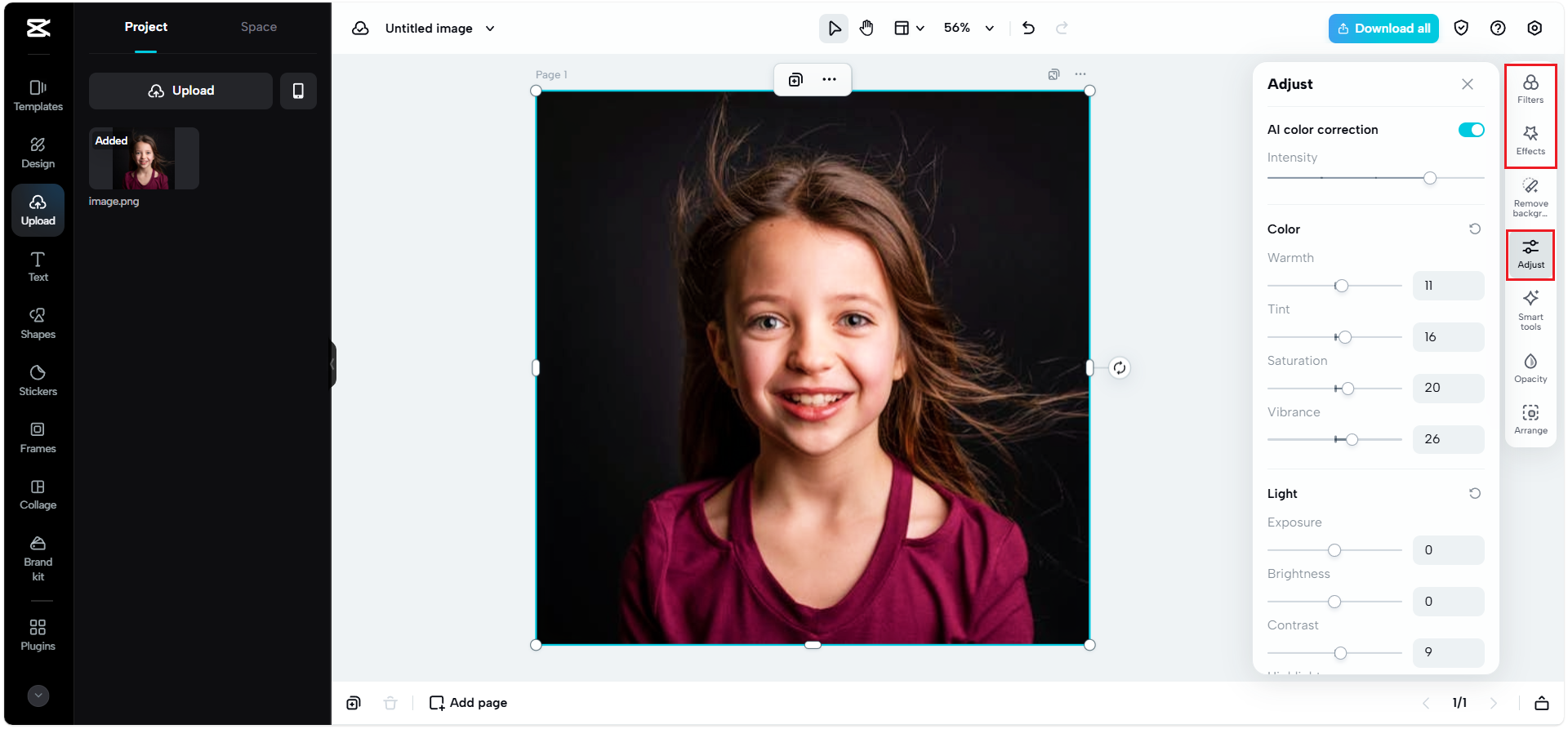Viewport: 1568px width, 729px height.
Task: Click the Upload button
Action: (180, 91)
